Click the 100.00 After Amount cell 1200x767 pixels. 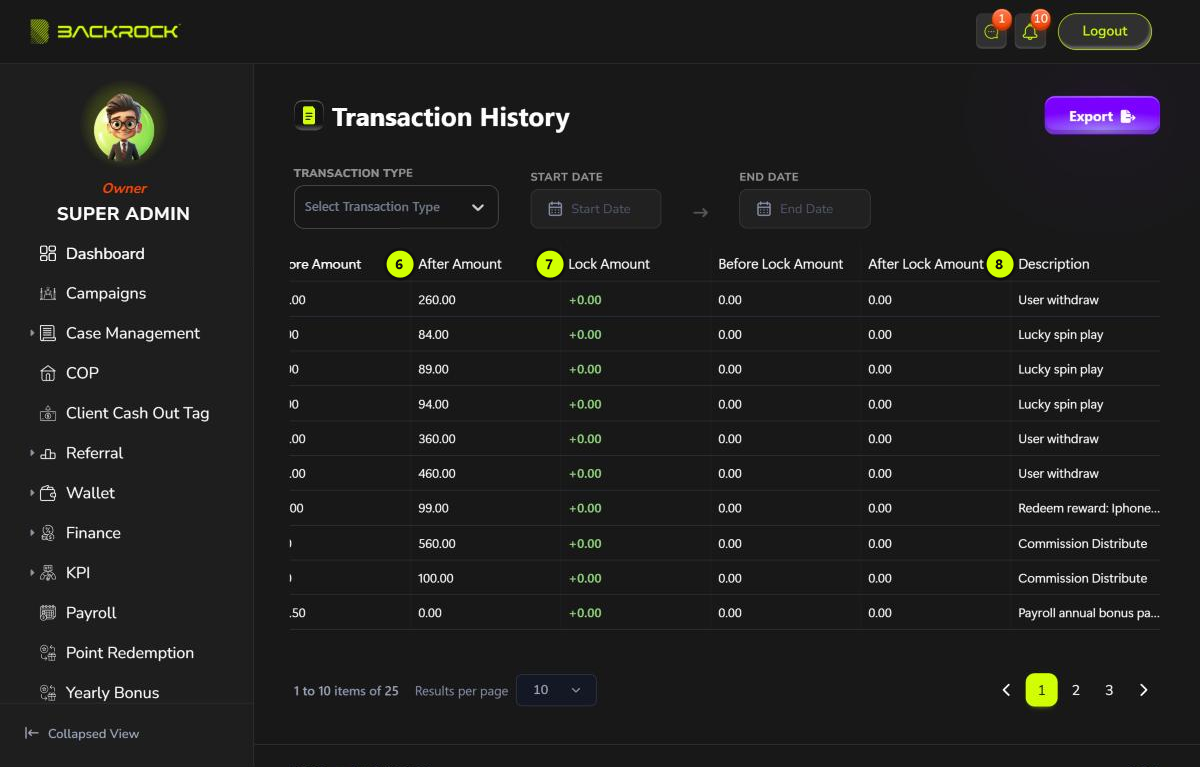436,578
